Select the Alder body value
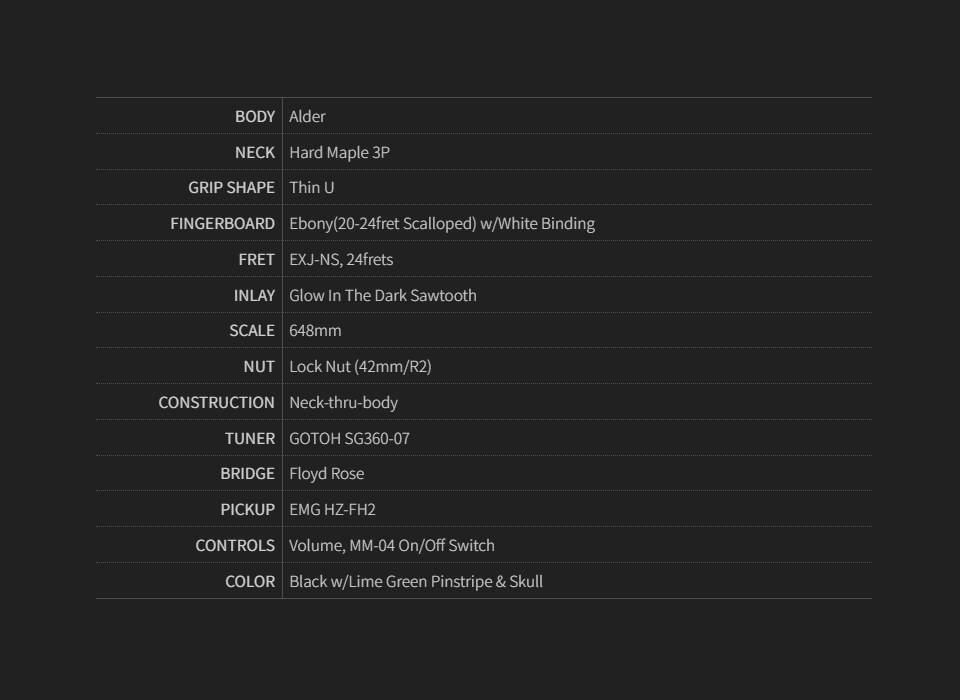960x700 pixels. coord(307,116)
